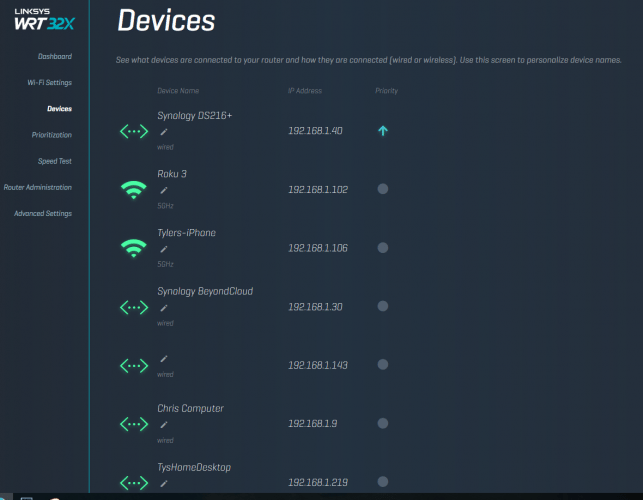Remove priority from Synology DS216+
This screenshot has width=643, height=500.
[383, 131]
